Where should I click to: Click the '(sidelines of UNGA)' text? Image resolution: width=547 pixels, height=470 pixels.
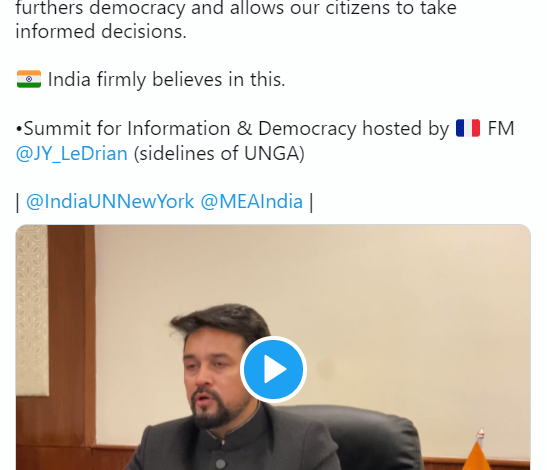pyautogui.click(x=219, y=154)
